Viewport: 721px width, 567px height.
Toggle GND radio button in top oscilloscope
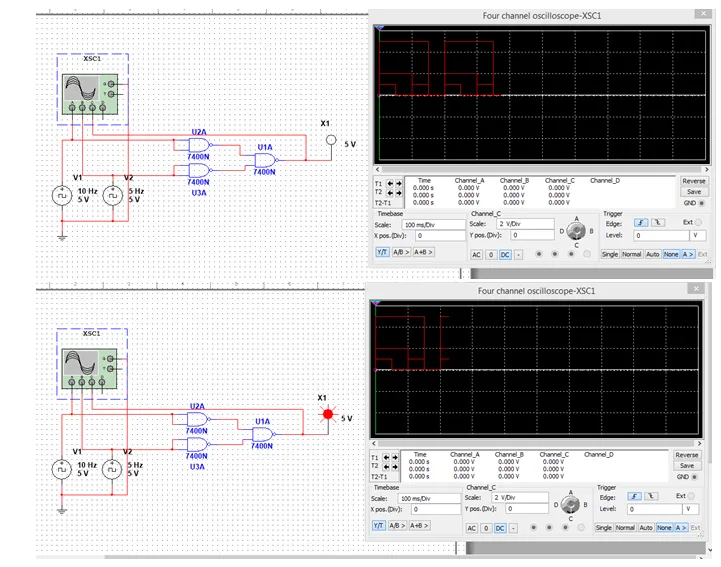pos(701,202)
